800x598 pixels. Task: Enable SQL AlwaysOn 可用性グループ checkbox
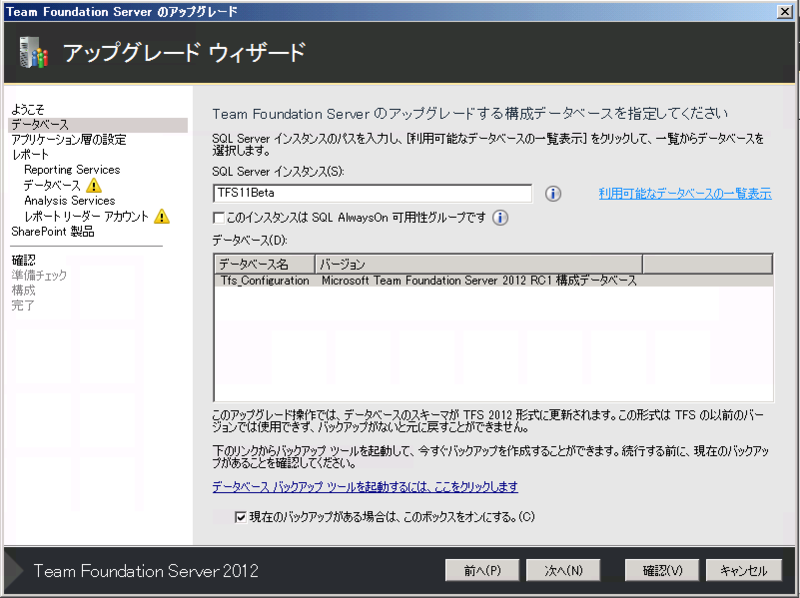click(218, 218)
